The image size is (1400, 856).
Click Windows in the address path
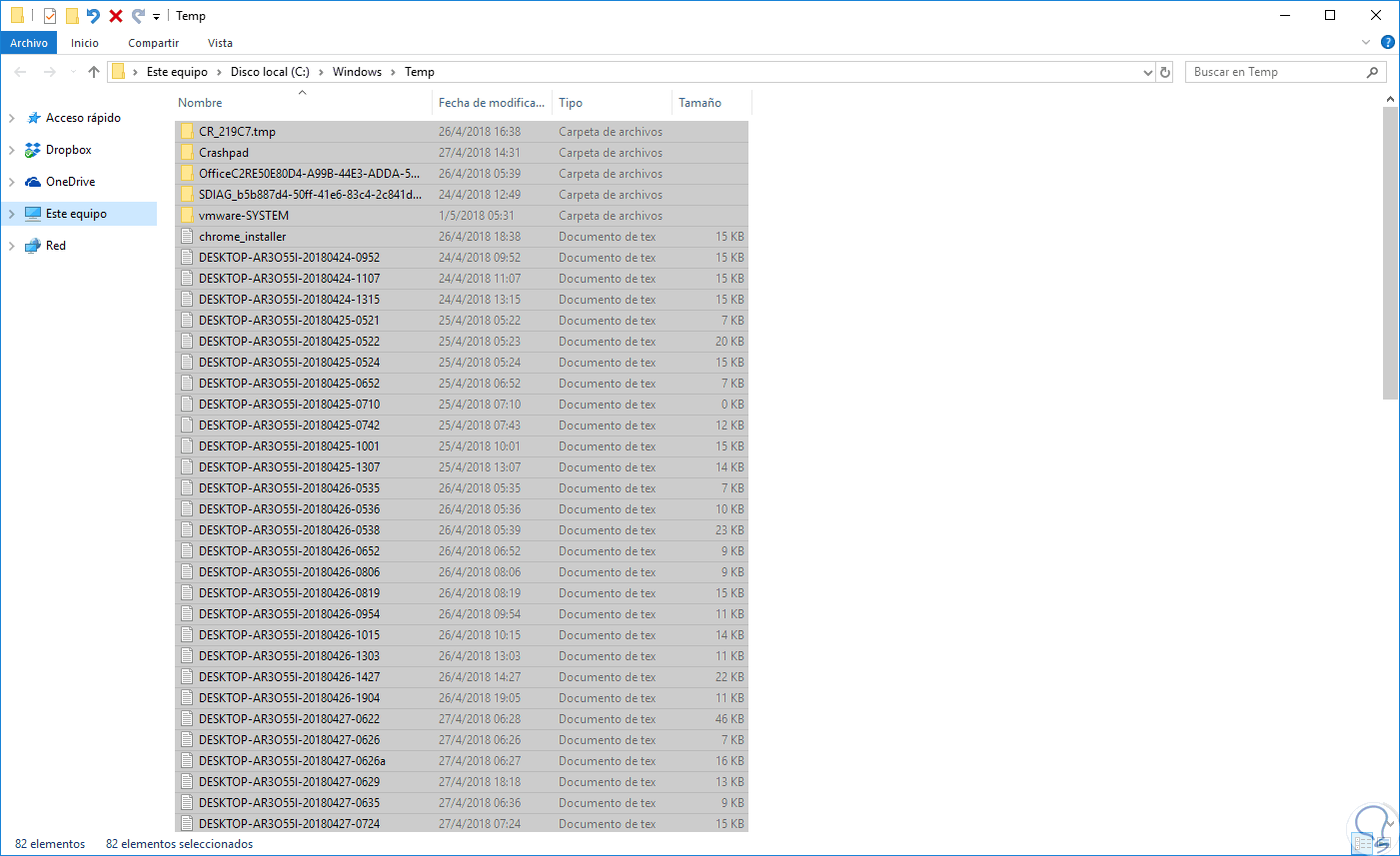(357, 72)
